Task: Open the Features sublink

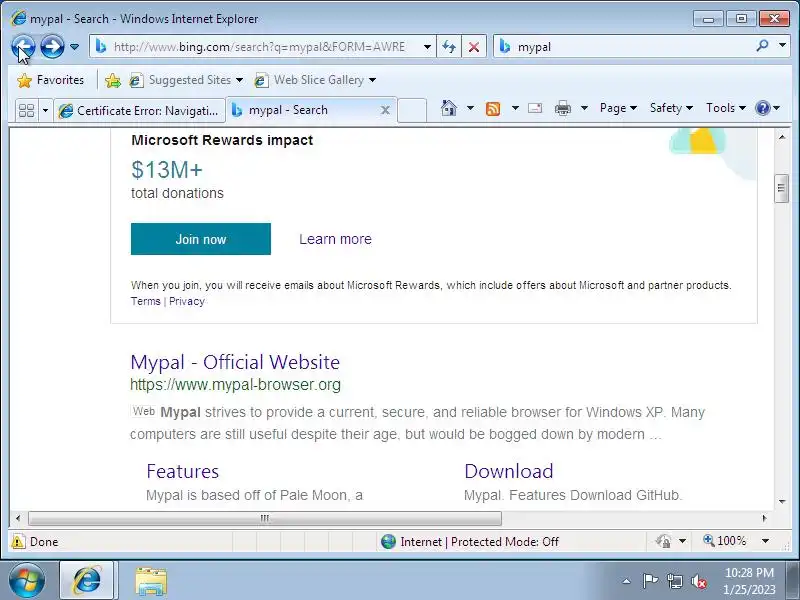Action: (182, 471)
